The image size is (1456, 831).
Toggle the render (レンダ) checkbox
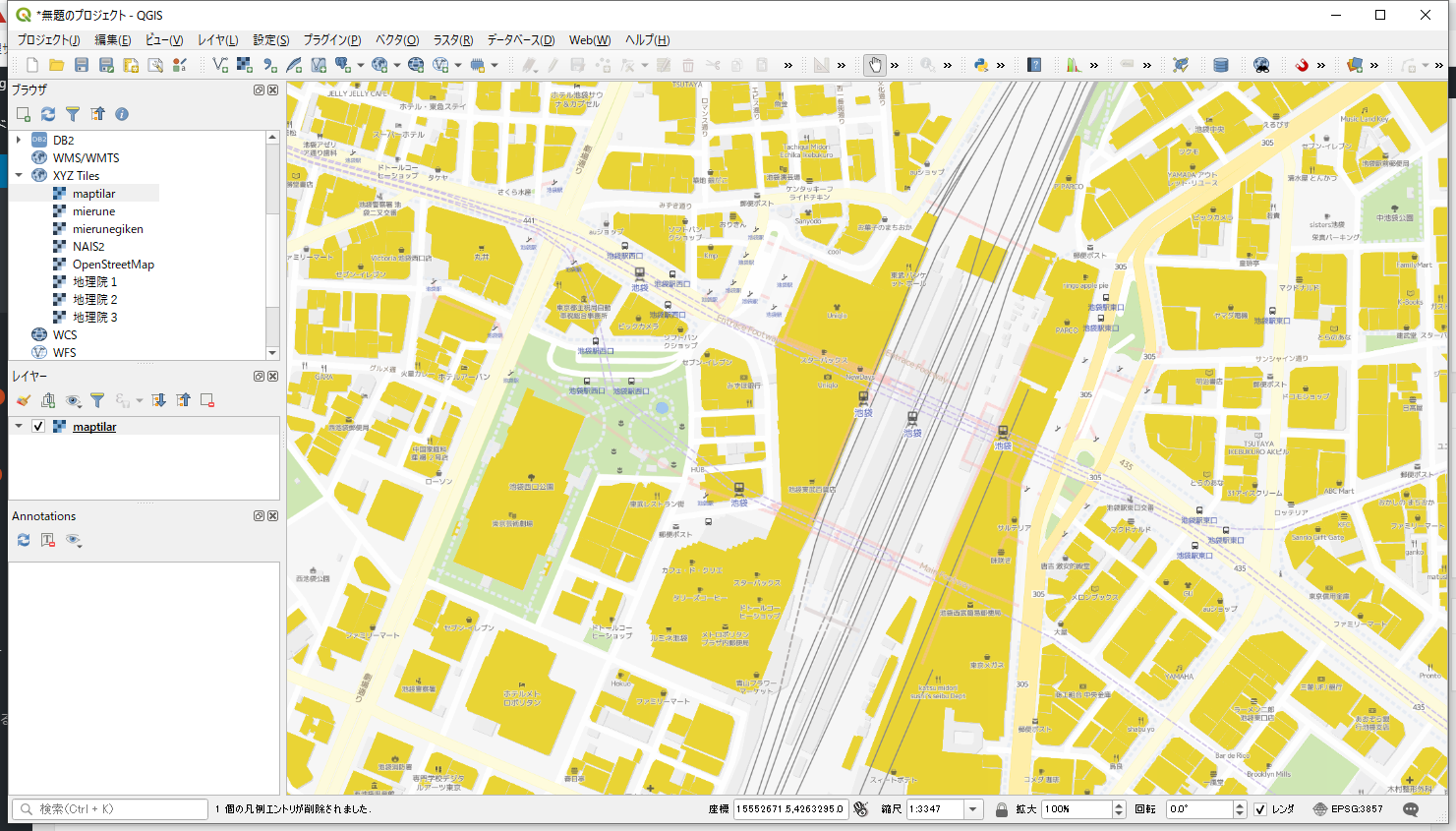pyautogui.click(x=1260, y=809)
